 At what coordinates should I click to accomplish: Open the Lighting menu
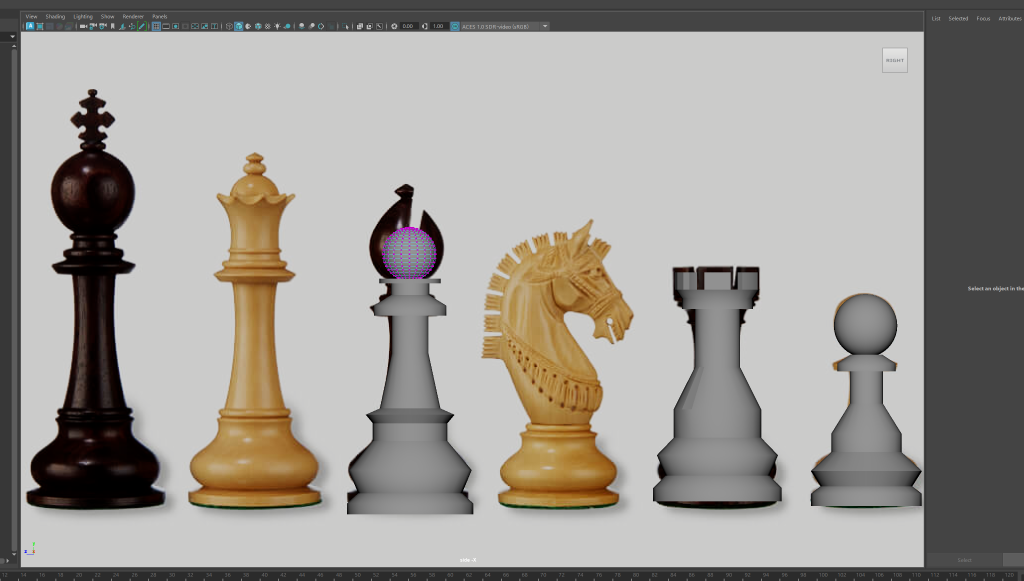[x=83, y=17]
